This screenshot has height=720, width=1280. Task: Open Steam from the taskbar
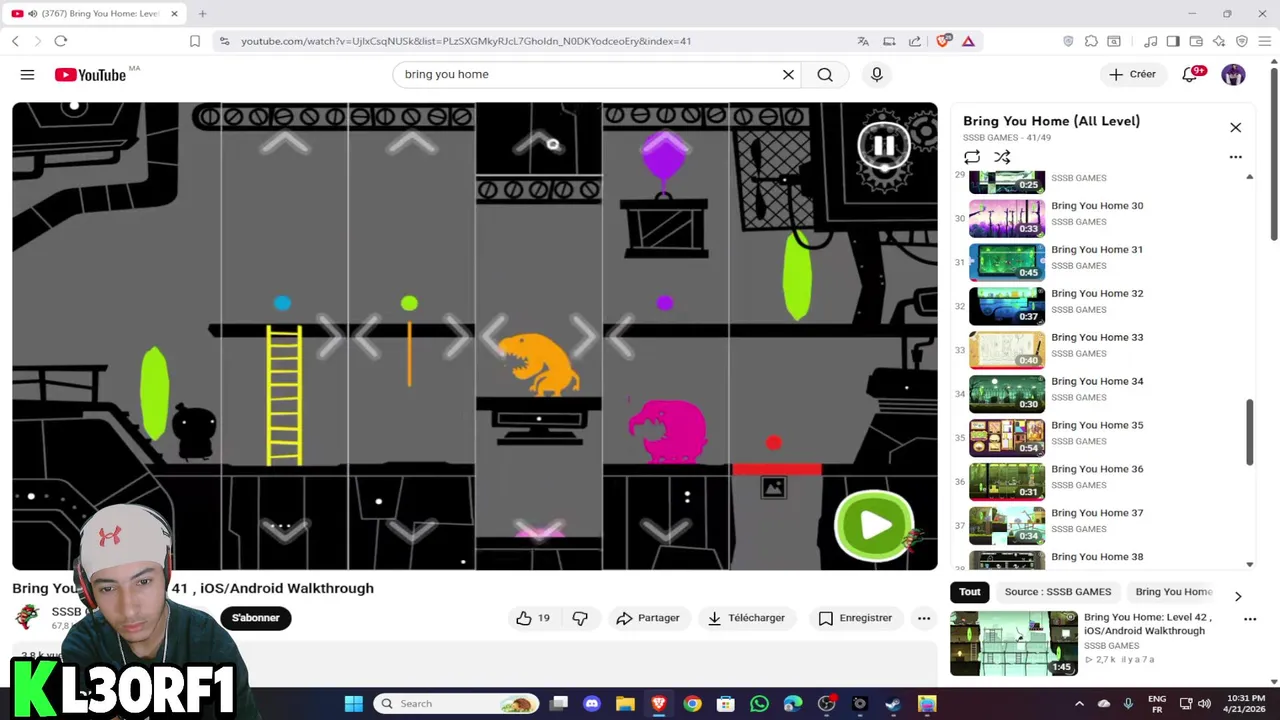click(x=893, y=704)
